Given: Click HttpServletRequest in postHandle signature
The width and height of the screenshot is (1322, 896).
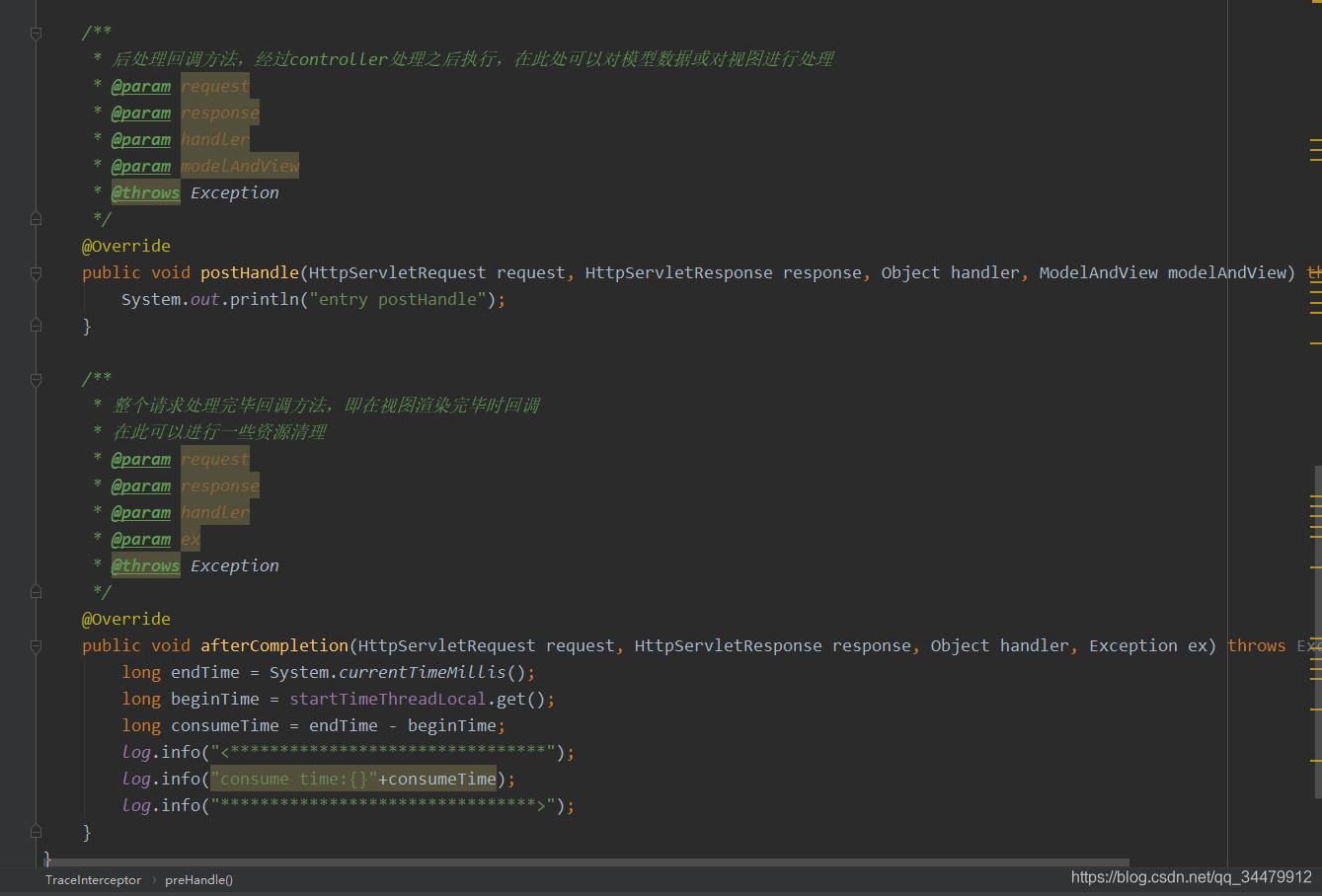Looking at the screenshot, I should [398, 272].
